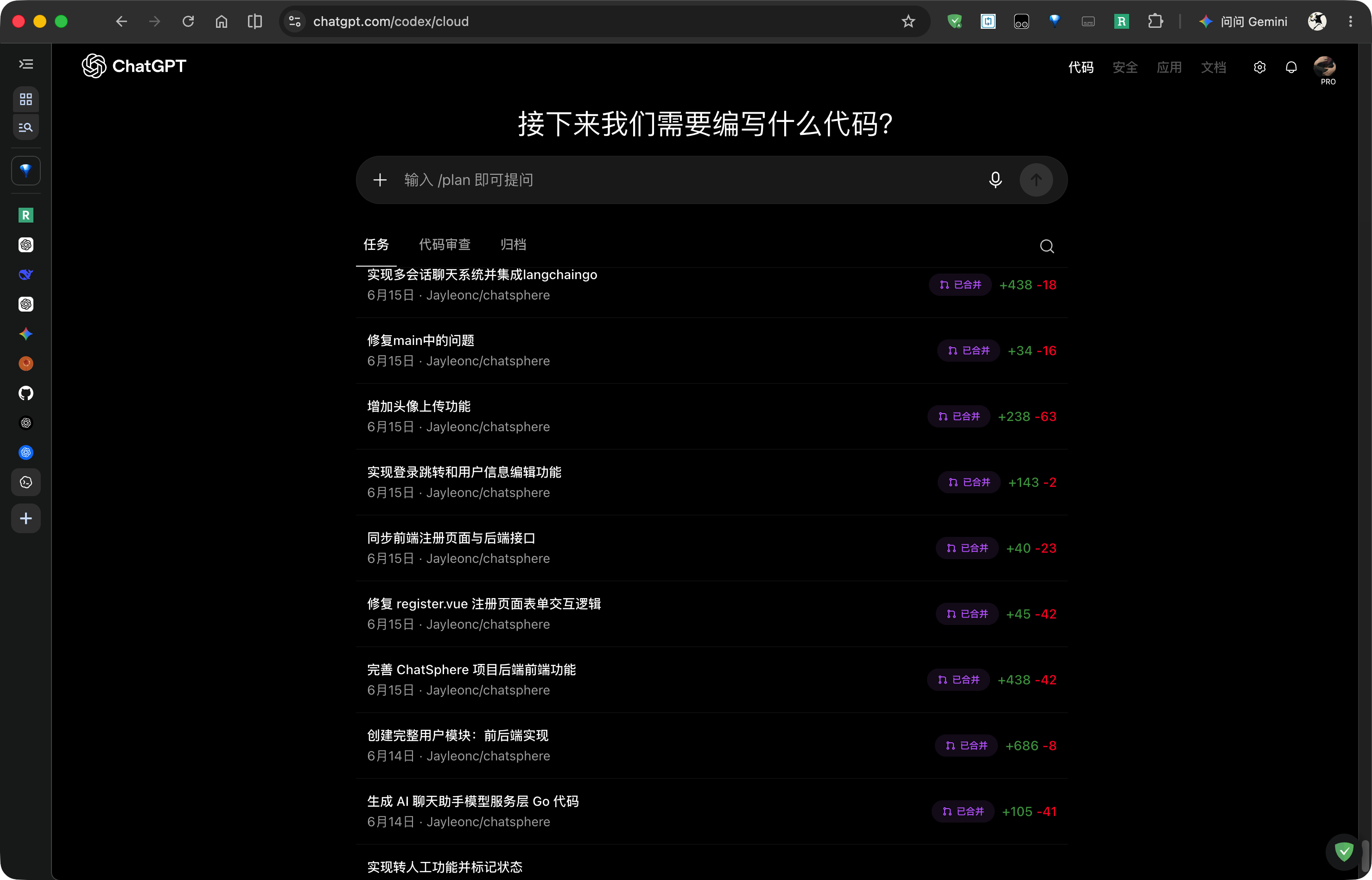Go back to previous page

(x=121, y=22)
